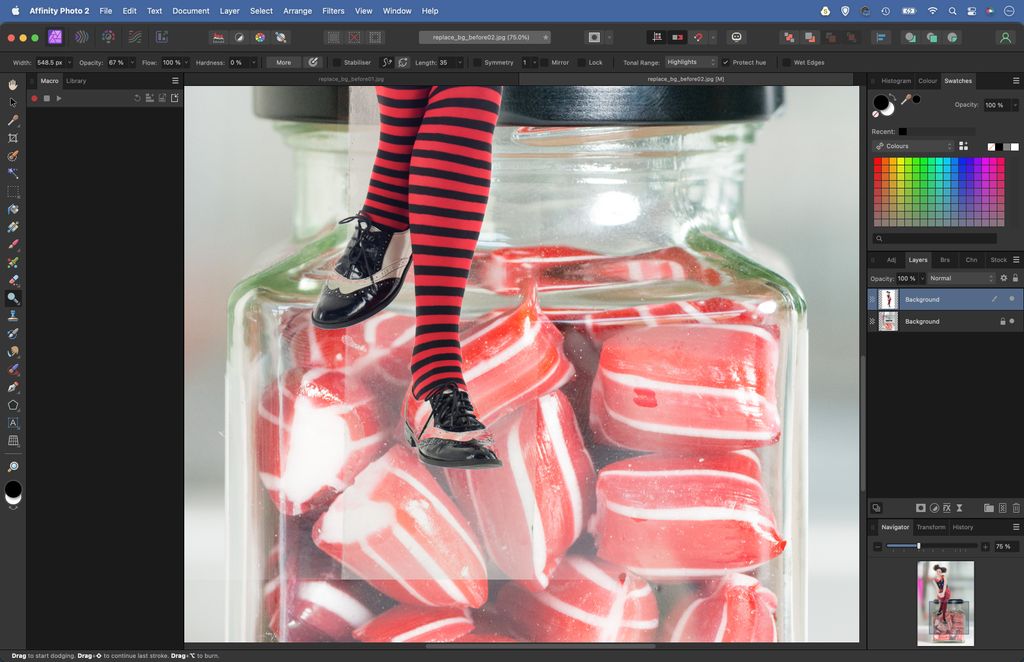Select the Dodge Brush tool
Image resolution: width=1024 pixels, height=662 pixels.
[13, 298]
